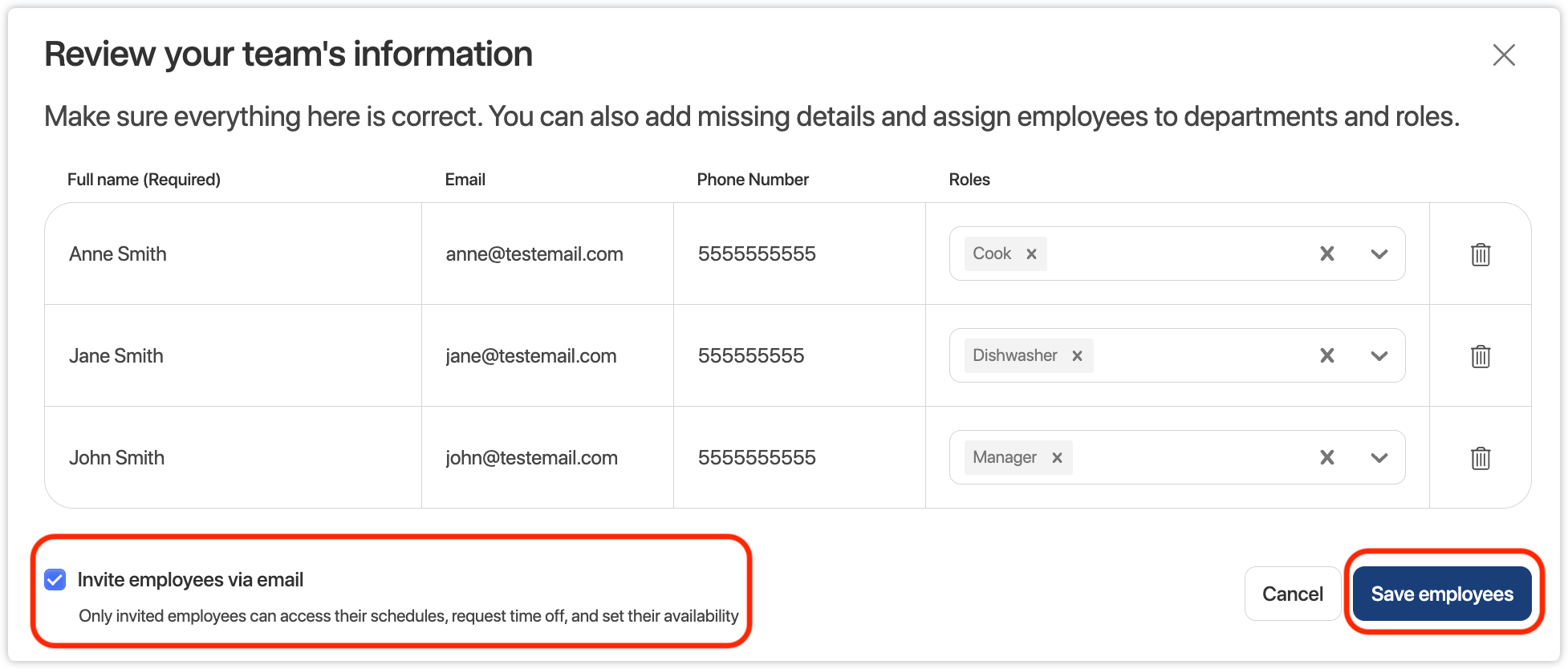The width and height of the screenshot is (1568, 669).
Task: Edit Anne Smith full name field
Action: (233, 254)
